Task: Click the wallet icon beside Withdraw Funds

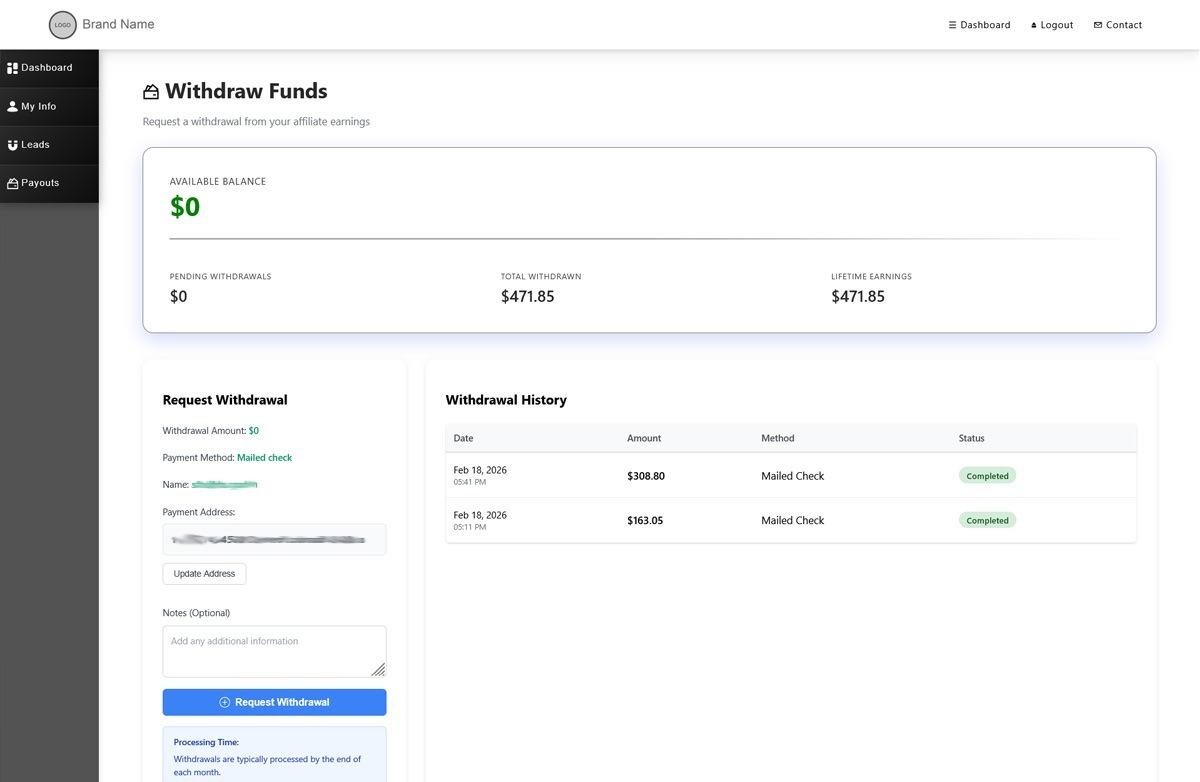Action: [151, 92]
